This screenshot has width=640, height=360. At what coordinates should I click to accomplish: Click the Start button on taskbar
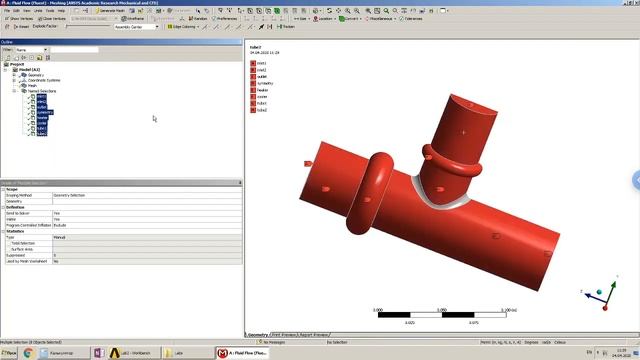pyautogui.click(x=9, y=353)
